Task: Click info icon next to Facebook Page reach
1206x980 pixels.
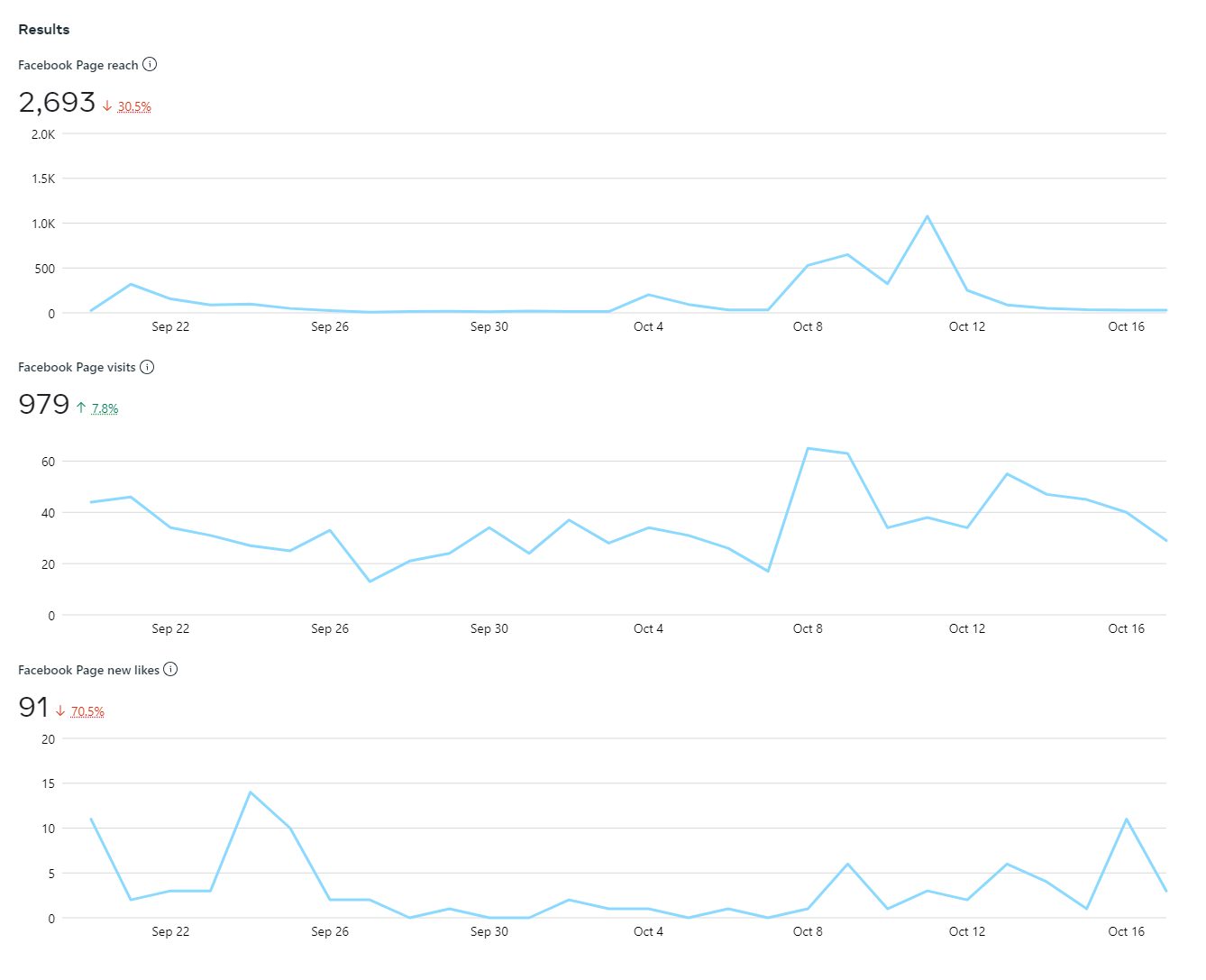Action: point(150,65)
